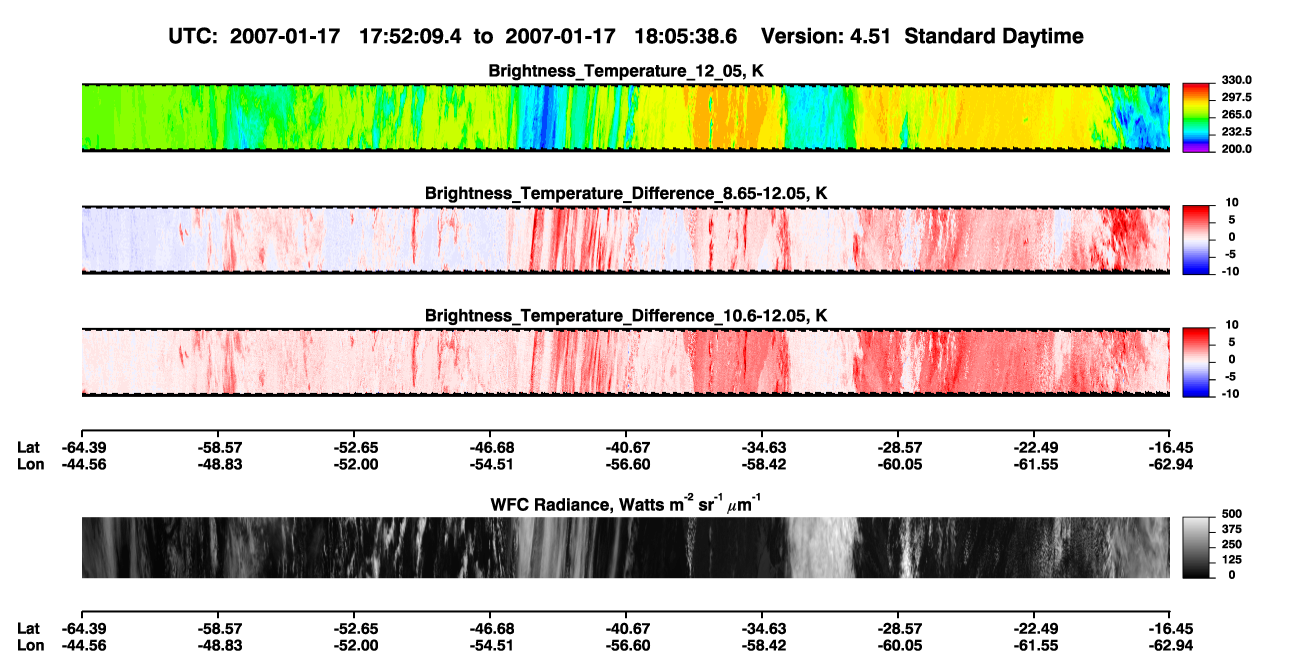Viewport: 1300px width, 667px height.
Task: Click latitude -34.63 under the WFC Radiance strip
Action: pos(762,628)
